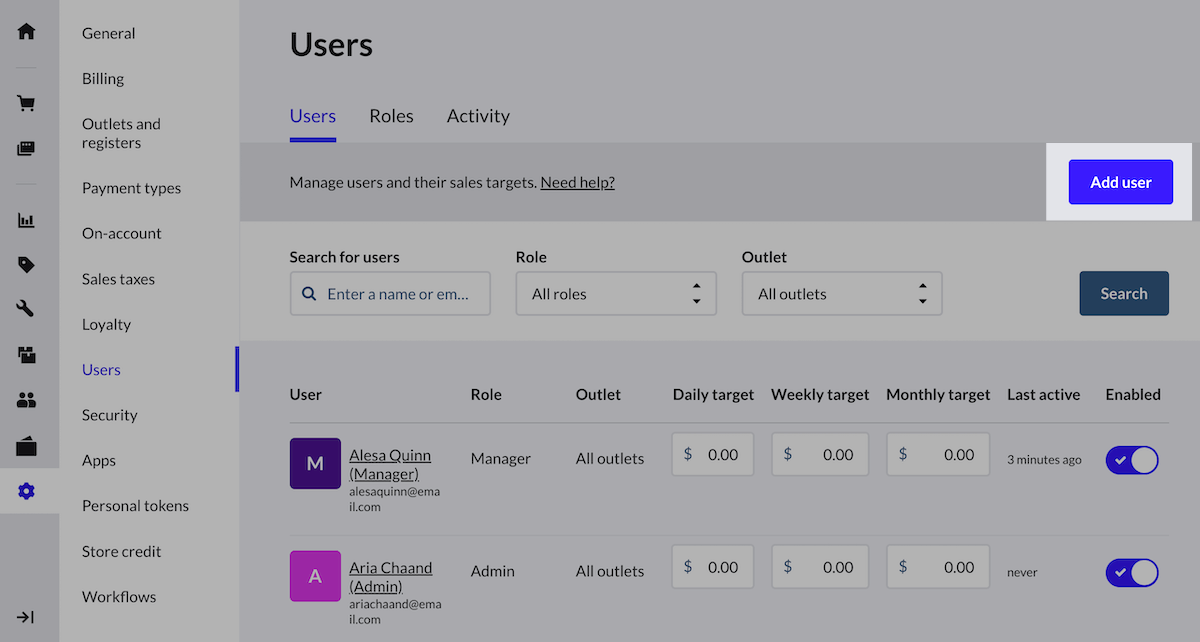Click the settings gear icon
Image resolution: width=1200 pixels, height=642 pixels.
[27, 491]
